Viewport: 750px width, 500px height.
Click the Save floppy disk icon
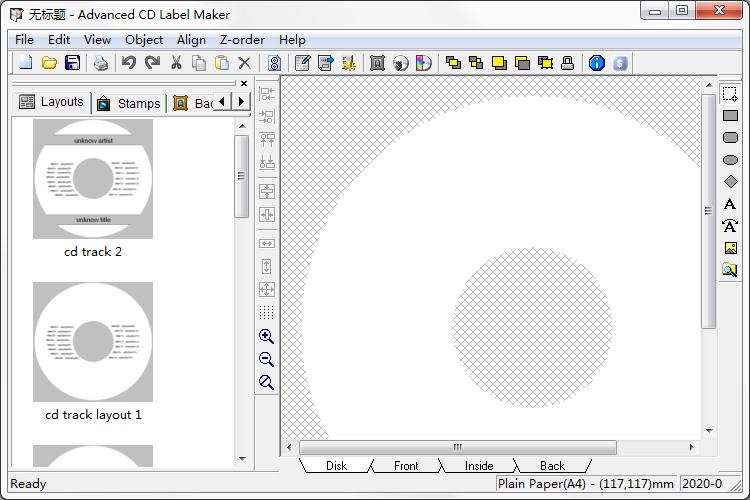tap(72, 63)
